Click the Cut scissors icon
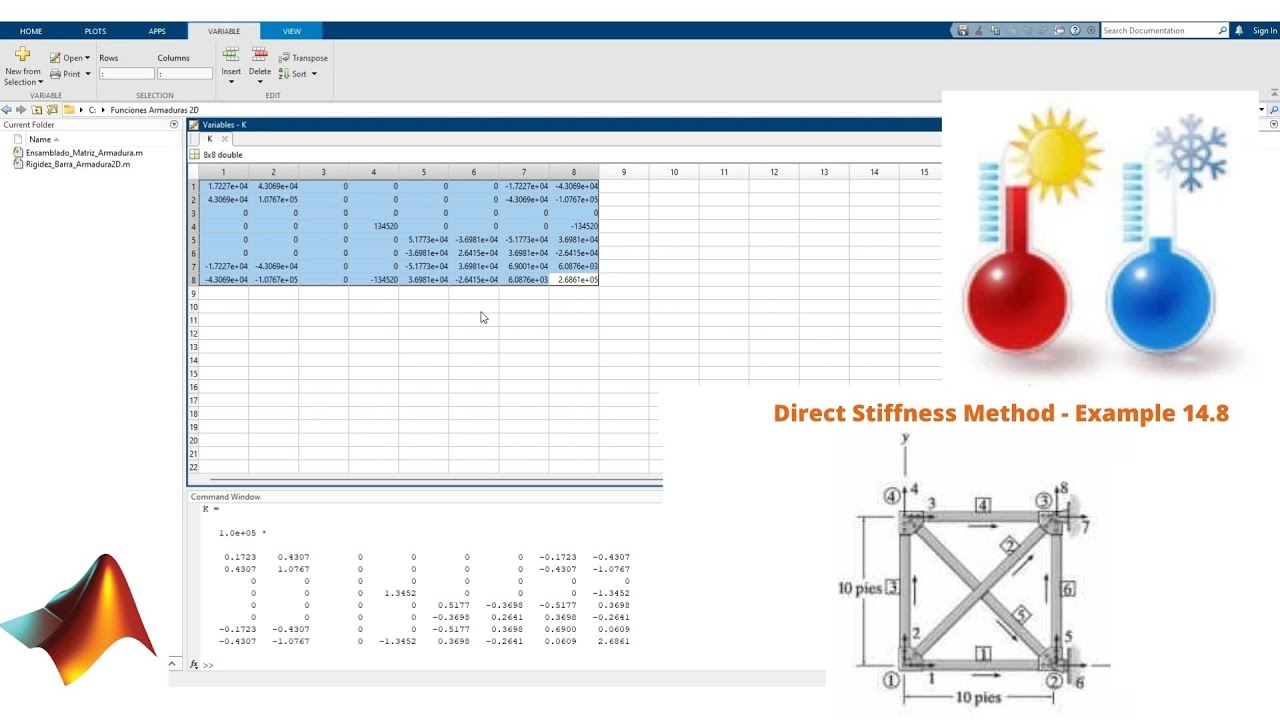The height and width of the screenshot is (720, 1280). click(x=978, y=31)
